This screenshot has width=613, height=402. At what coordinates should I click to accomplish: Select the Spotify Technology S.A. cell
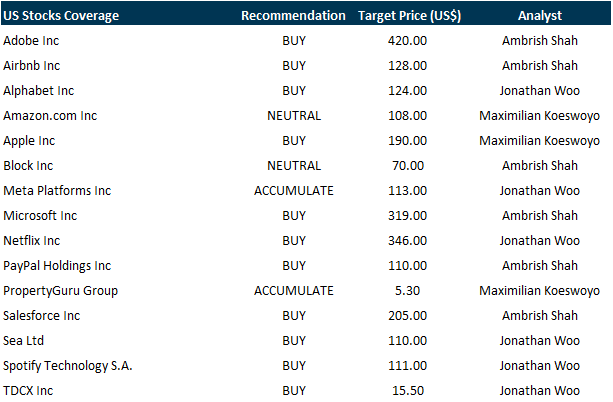click(68, 366)
